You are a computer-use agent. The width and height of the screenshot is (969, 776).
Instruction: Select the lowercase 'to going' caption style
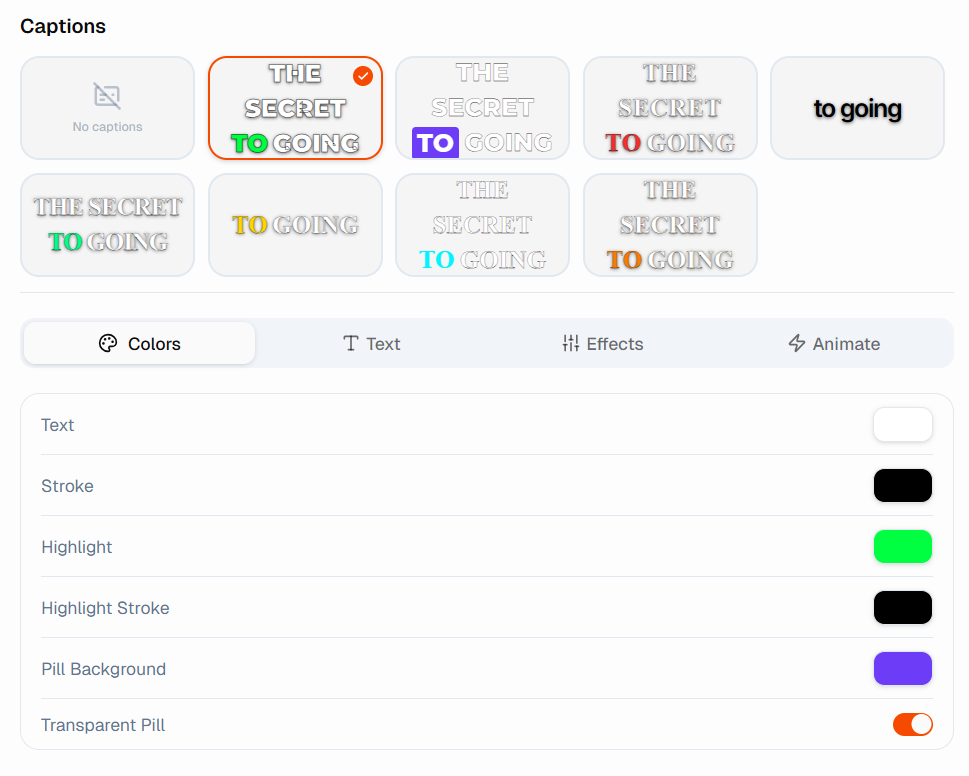point(857,108)
